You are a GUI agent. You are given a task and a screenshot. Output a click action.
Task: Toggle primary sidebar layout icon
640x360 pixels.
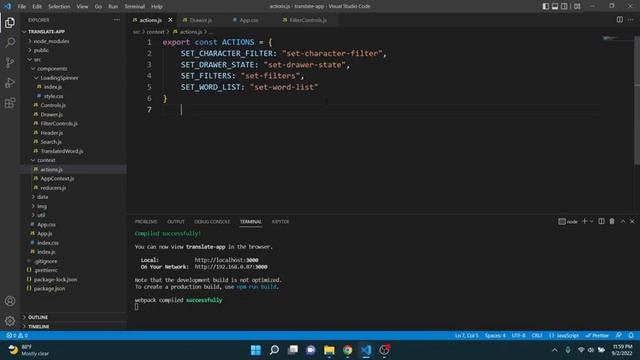coord(546,6)
